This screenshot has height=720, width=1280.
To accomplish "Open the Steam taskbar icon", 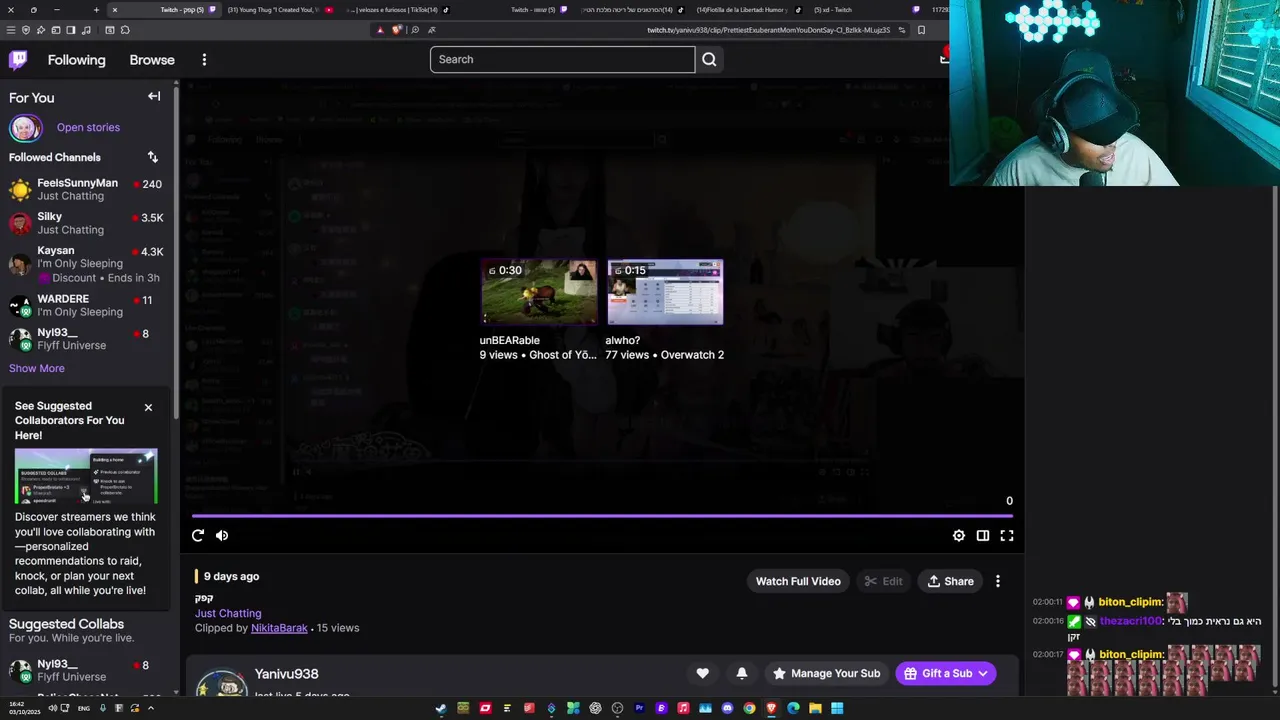I will (x=441, y=708).
